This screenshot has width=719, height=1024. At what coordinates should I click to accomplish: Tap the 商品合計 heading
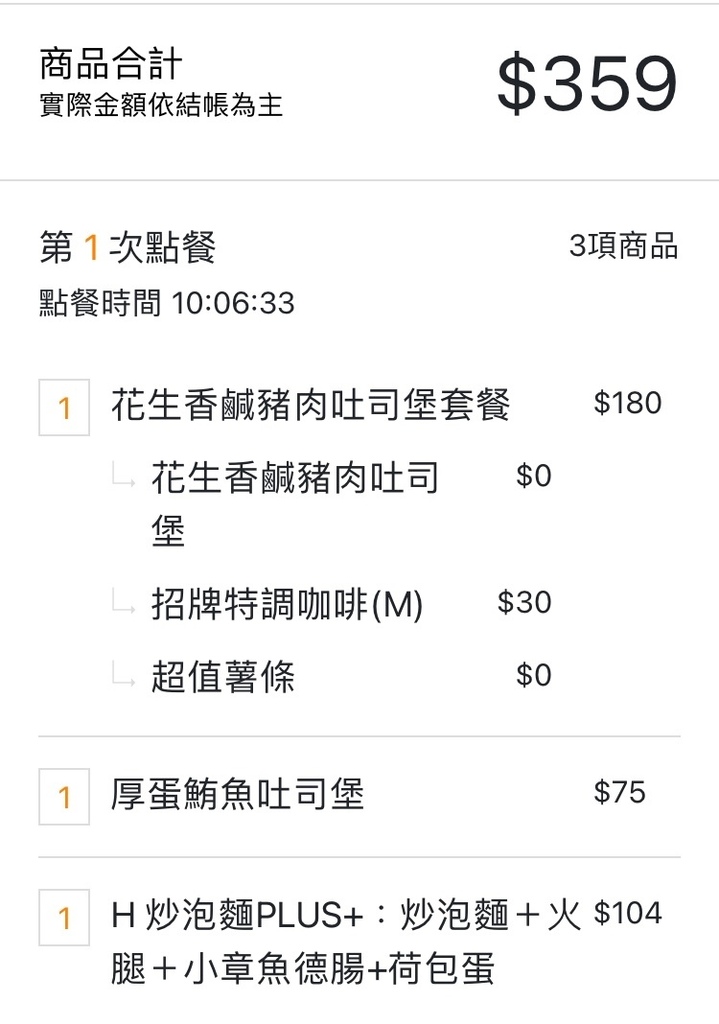coord(111,64)
